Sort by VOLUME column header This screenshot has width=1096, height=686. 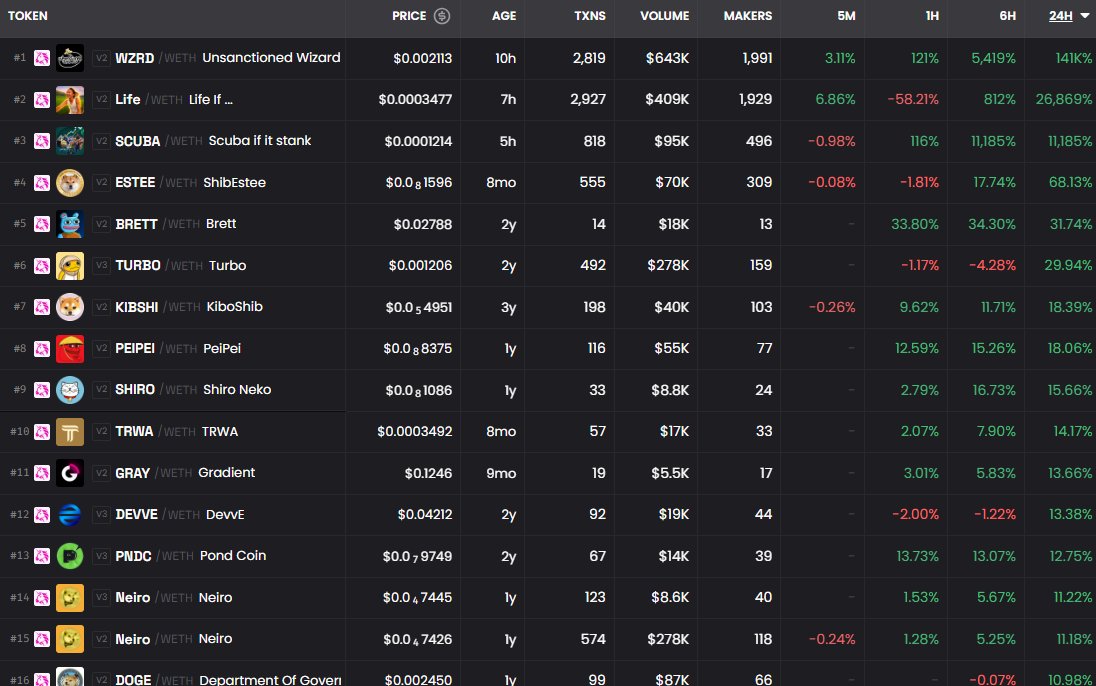pos(664,16)
